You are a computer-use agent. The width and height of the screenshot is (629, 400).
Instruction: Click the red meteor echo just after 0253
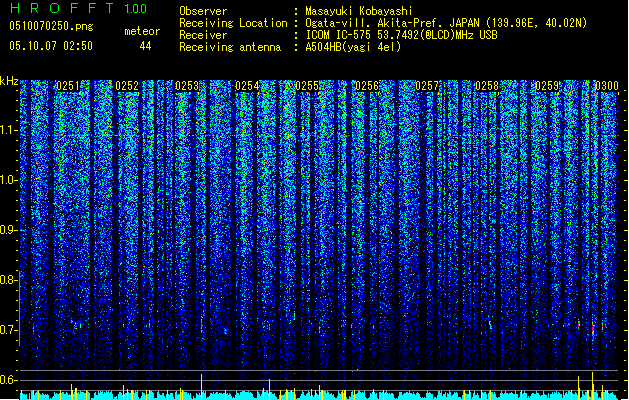click(x=201, y=324)
